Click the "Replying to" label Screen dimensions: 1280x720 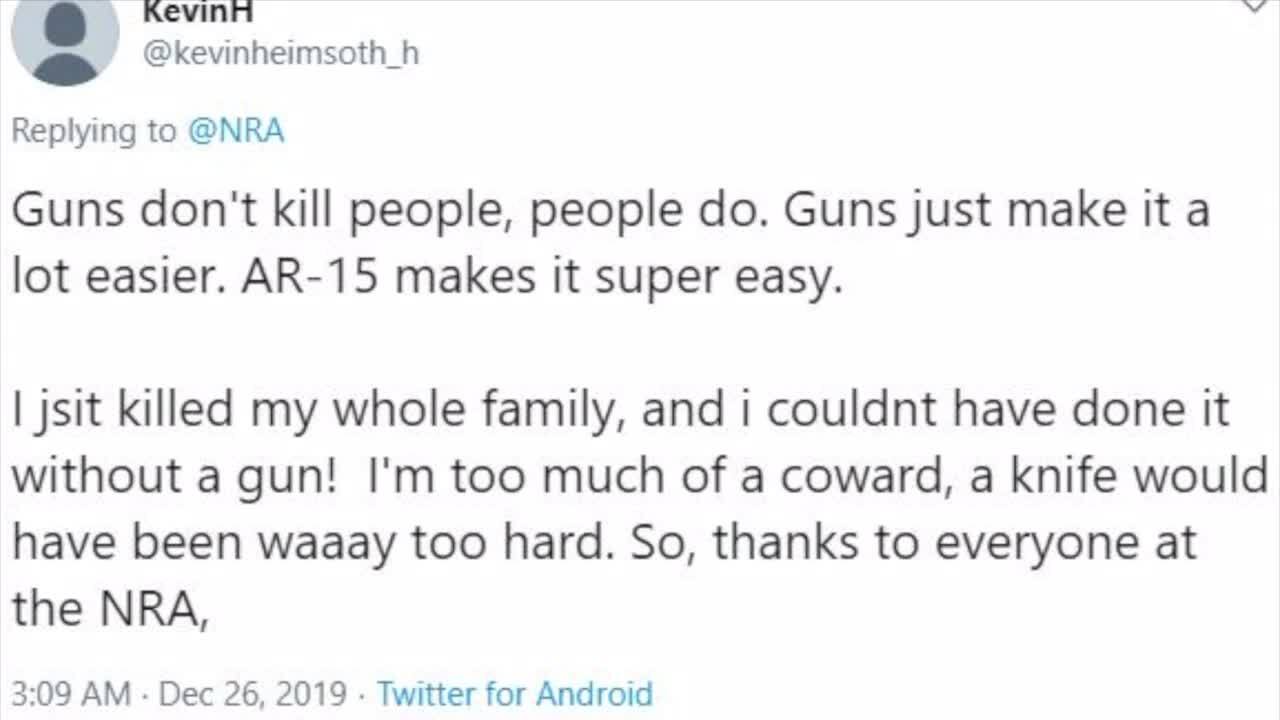tap(94, 131)
